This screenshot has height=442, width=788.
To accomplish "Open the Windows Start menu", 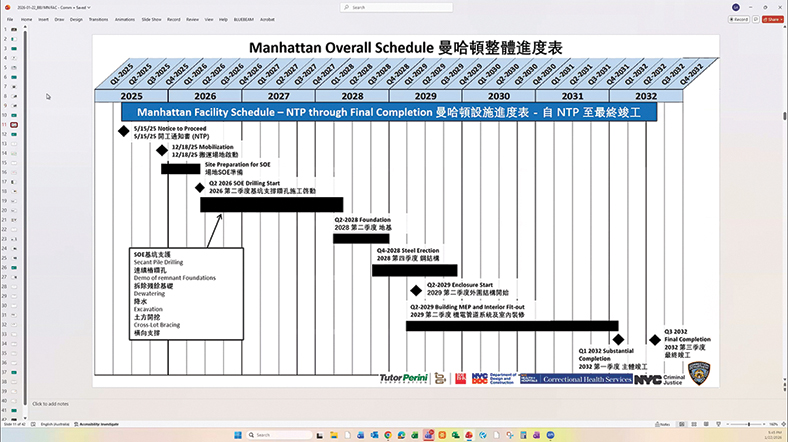I will [238, 435].
